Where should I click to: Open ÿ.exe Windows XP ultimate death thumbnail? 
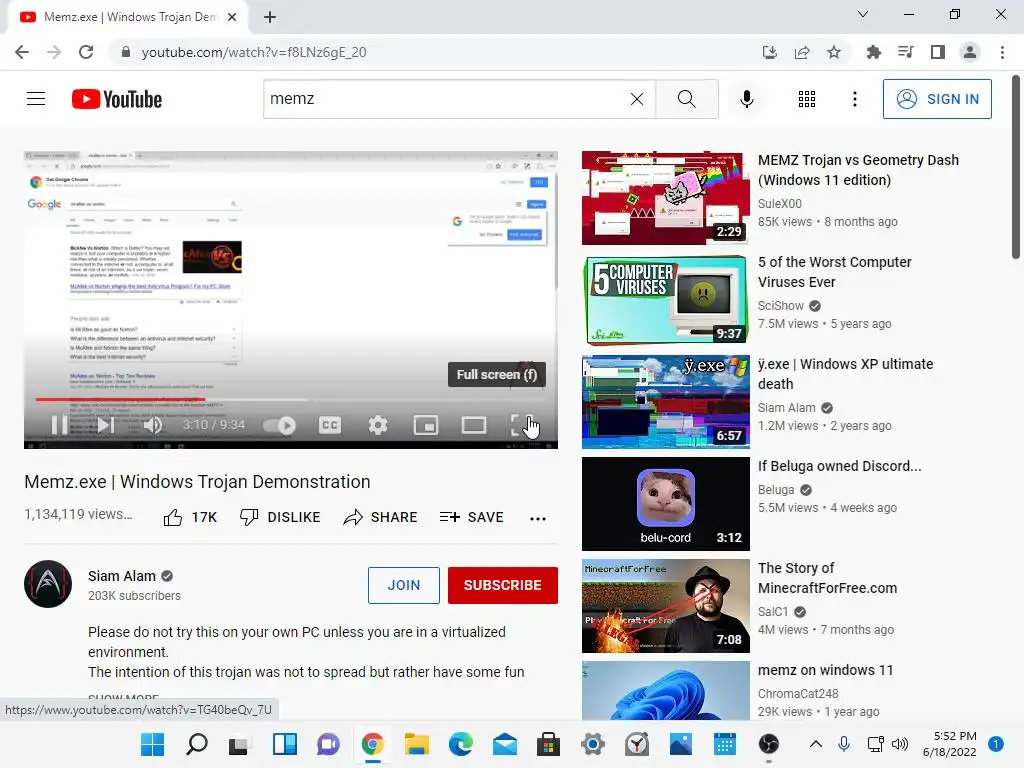665,402
